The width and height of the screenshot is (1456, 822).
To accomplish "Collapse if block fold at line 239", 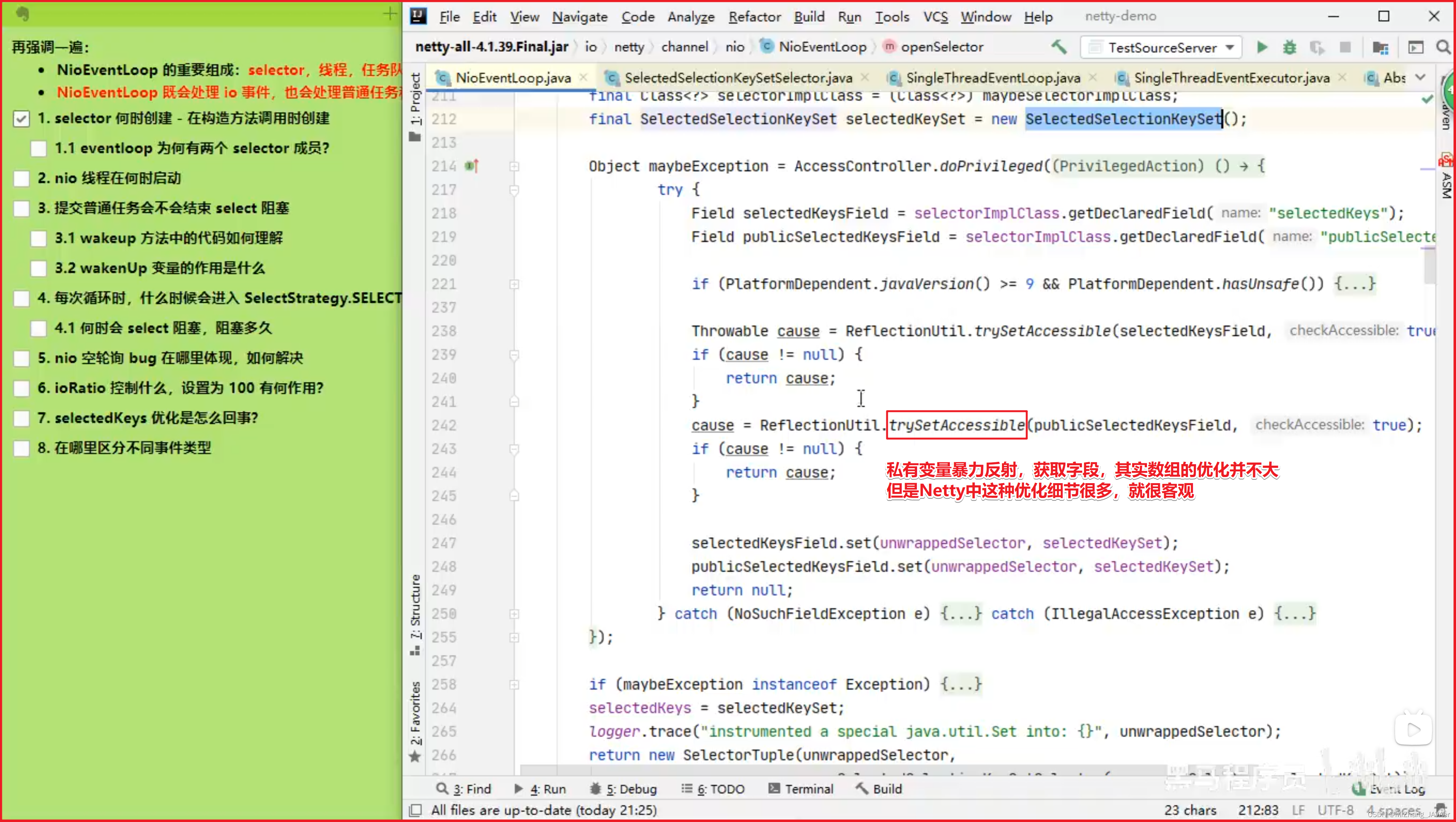I will (x=515, y=354).
